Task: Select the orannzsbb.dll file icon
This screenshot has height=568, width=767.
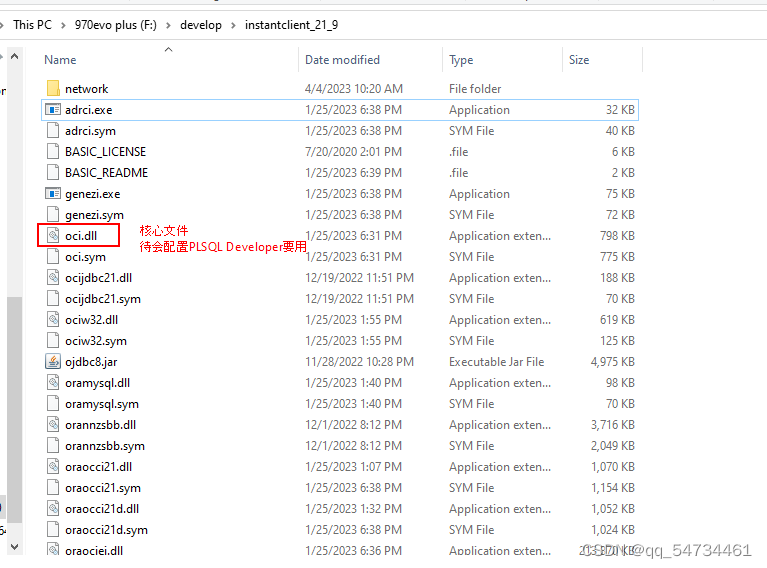Action: 53,425
